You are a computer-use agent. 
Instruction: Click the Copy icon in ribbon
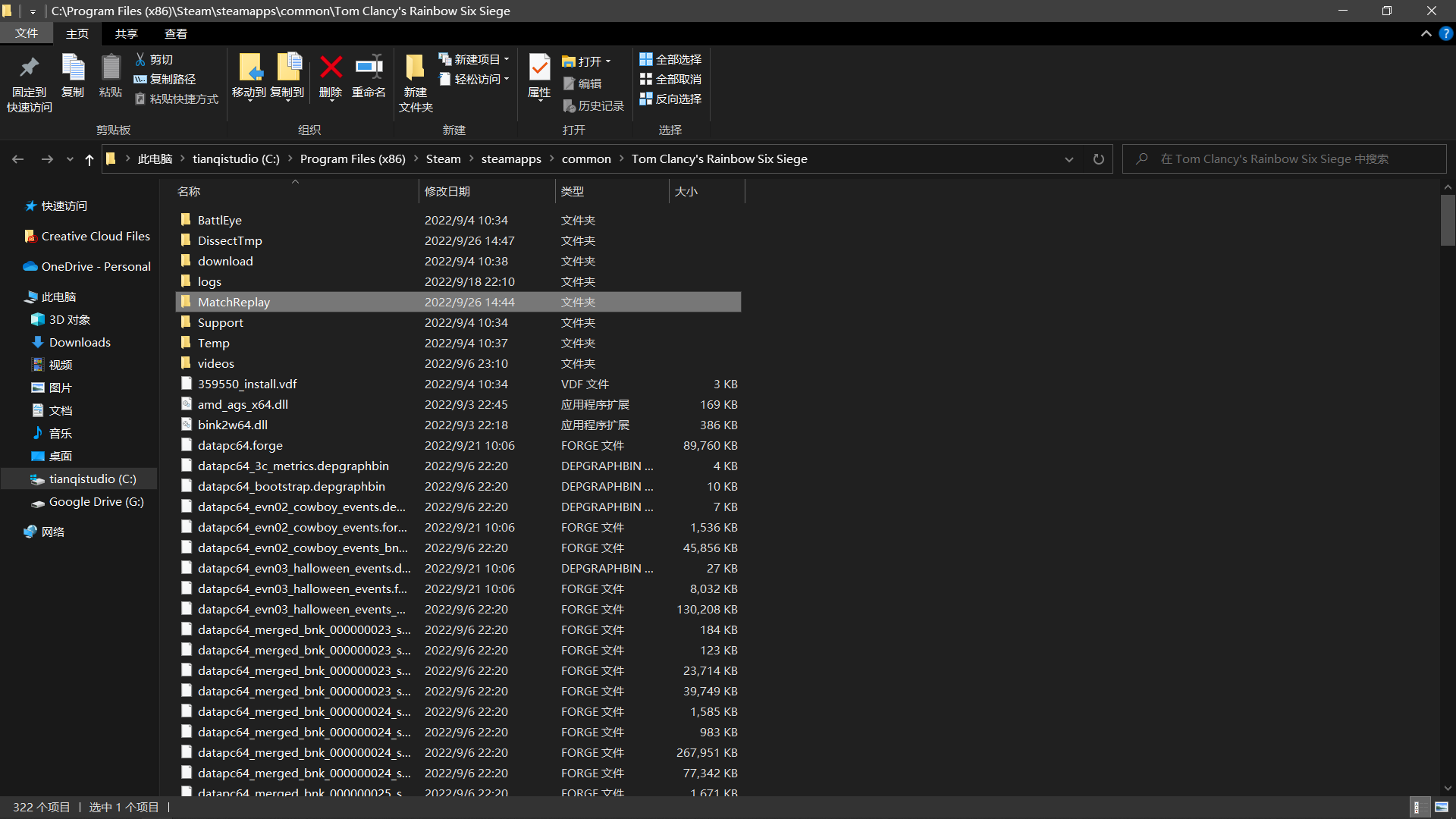(73, 68)
